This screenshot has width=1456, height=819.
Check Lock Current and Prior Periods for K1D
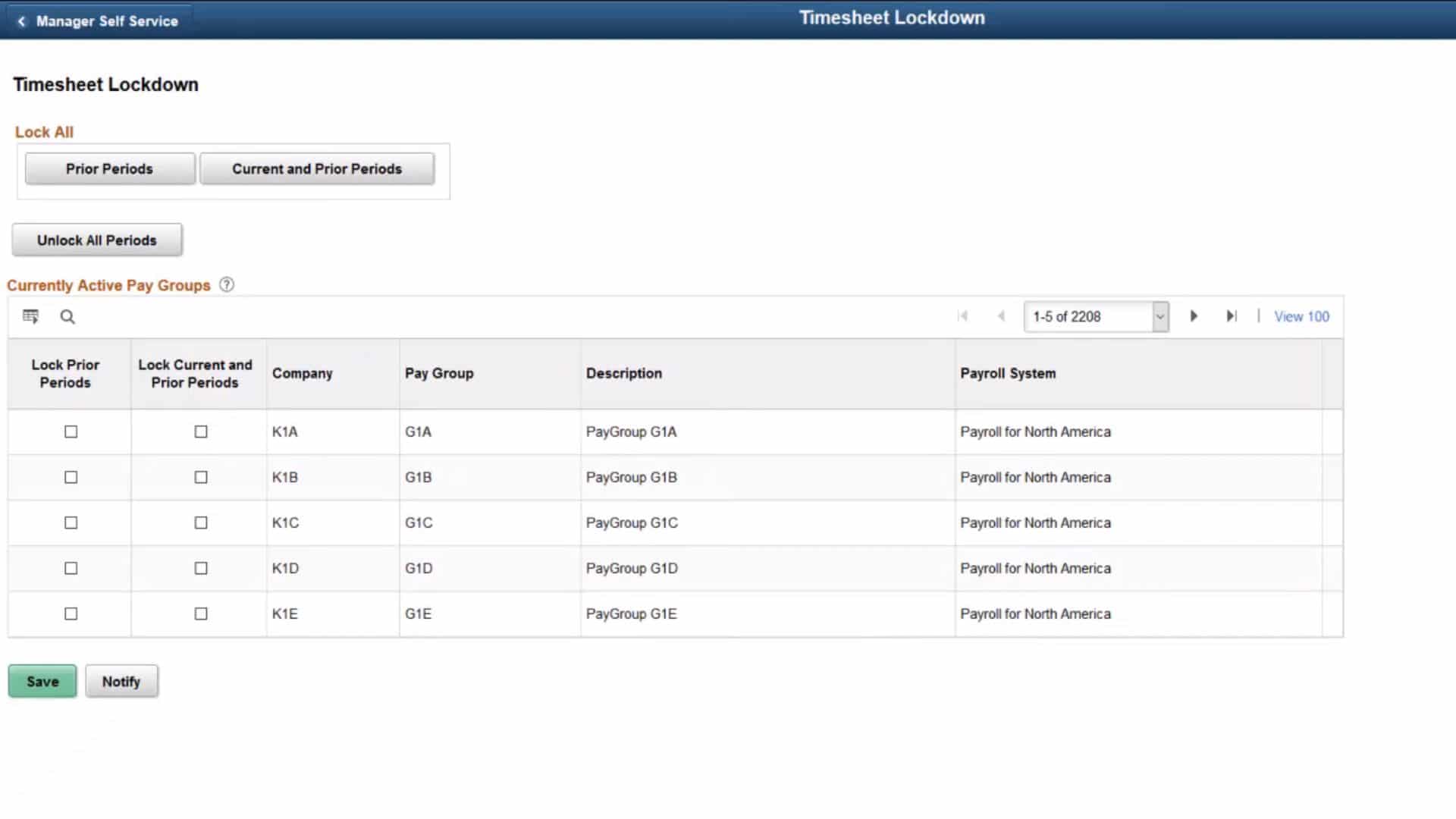[x=201, y=568]
